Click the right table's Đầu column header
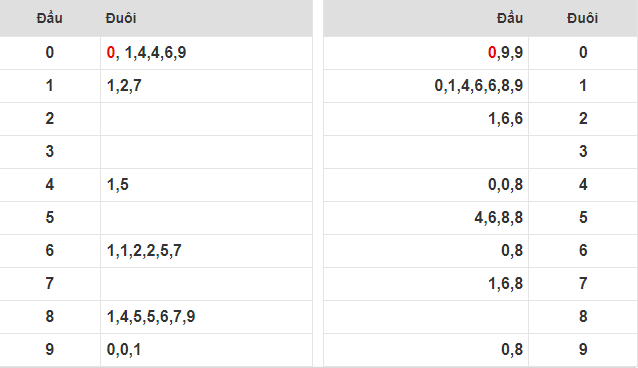Screen dimensions: 638x368 click(510, 18)
